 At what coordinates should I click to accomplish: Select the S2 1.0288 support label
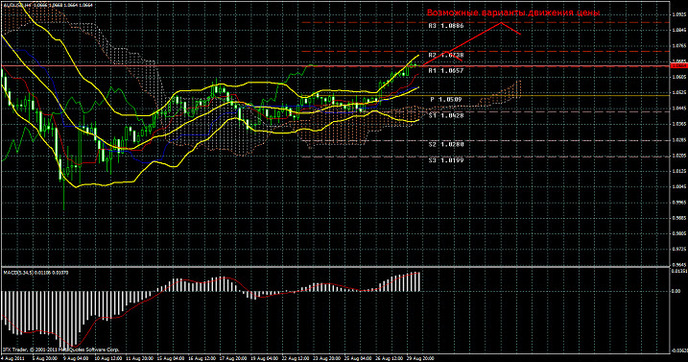(446, 144)
